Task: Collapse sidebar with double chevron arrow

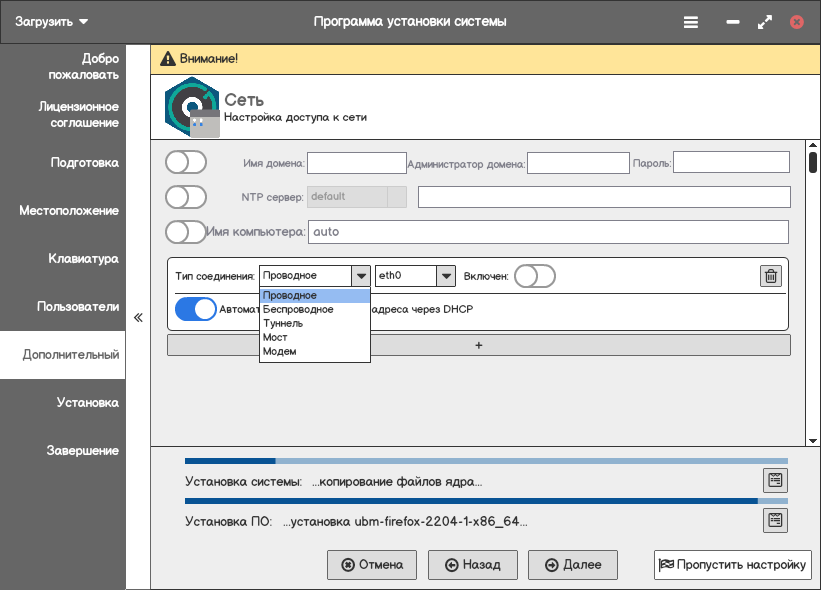Action: 138,318
